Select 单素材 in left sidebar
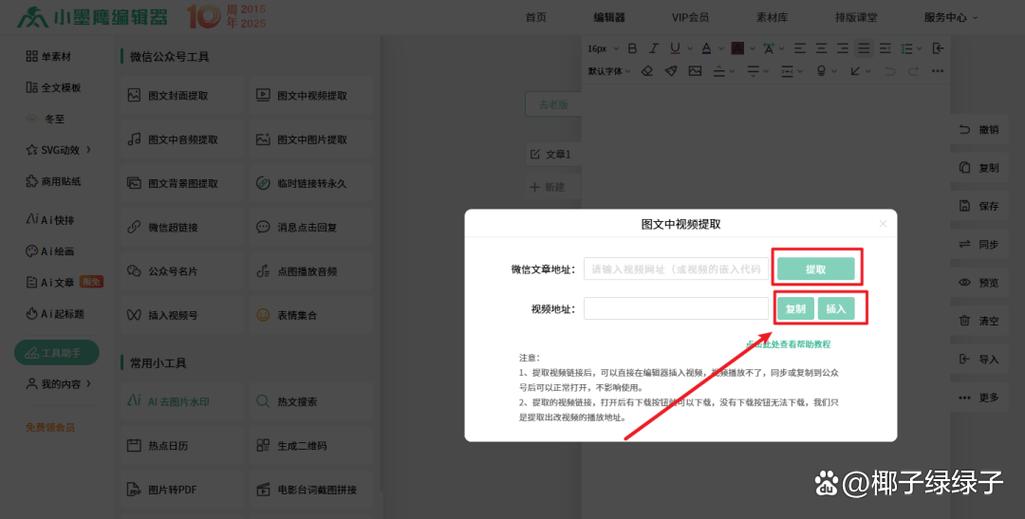Viewport: 1025px width, 519px height. click(48, 56)
